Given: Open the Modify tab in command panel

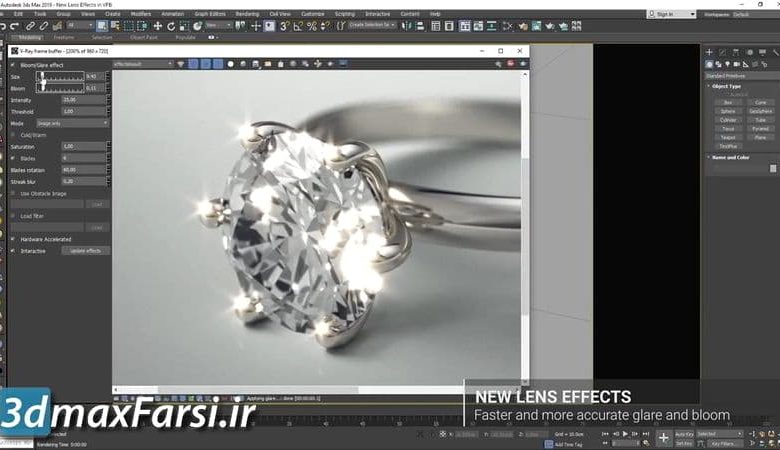Looking at the screenshot, I should (x=723, y=52).
